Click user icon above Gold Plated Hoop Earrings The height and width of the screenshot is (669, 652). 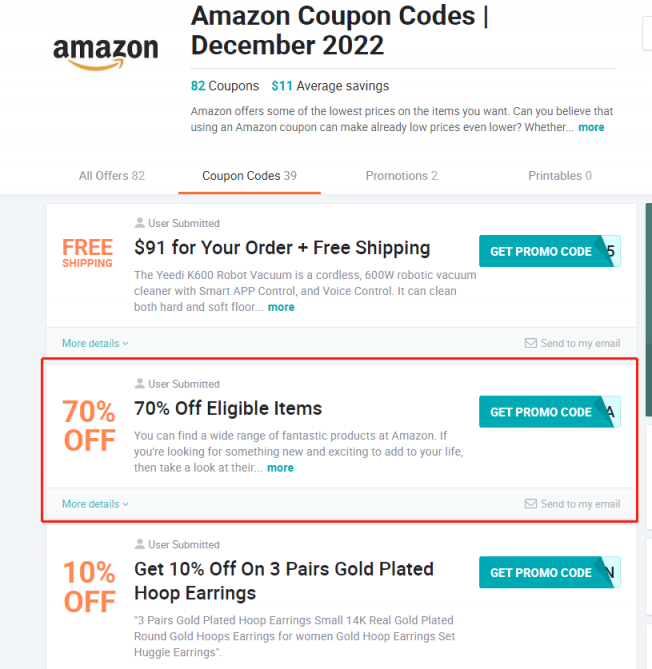click(140, 545)
